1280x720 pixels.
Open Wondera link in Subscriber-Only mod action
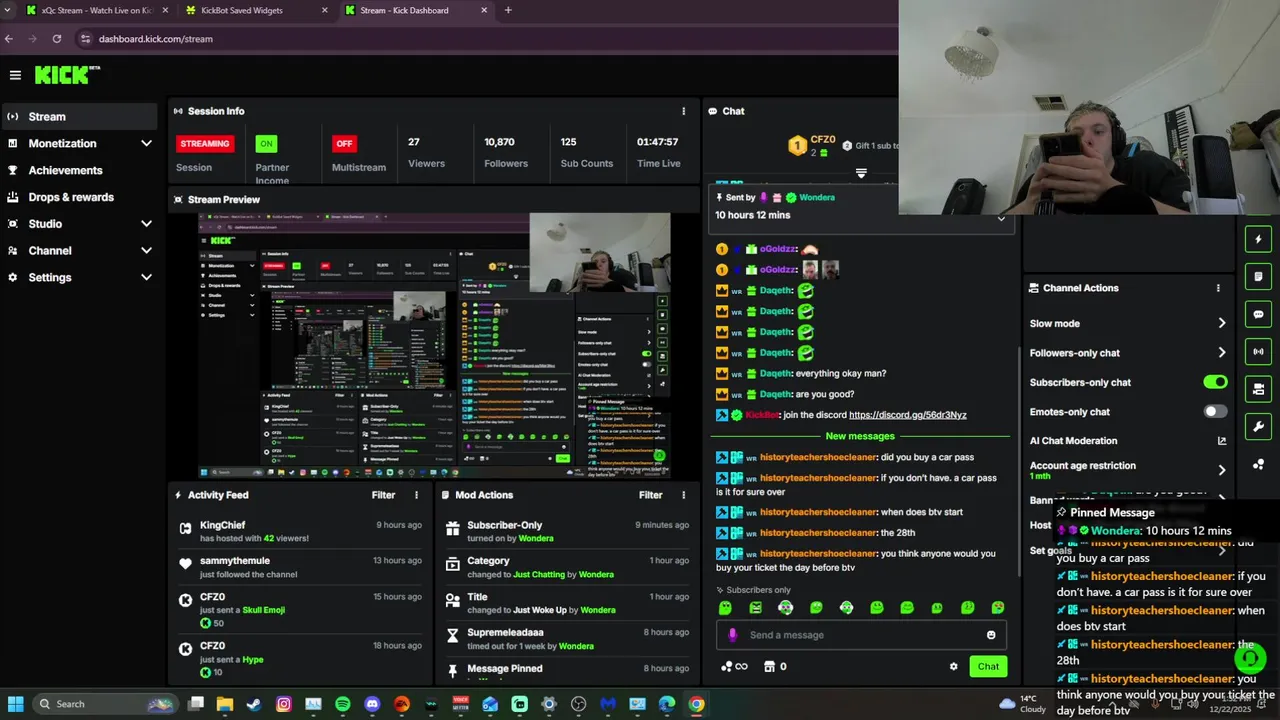pos(536,539)
